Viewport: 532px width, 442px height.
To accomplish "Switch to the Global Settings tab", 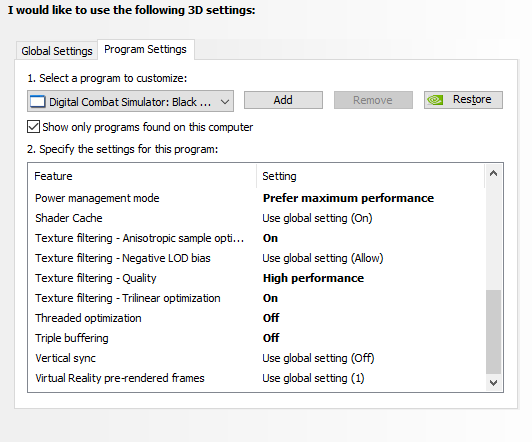I will (57, 51).
